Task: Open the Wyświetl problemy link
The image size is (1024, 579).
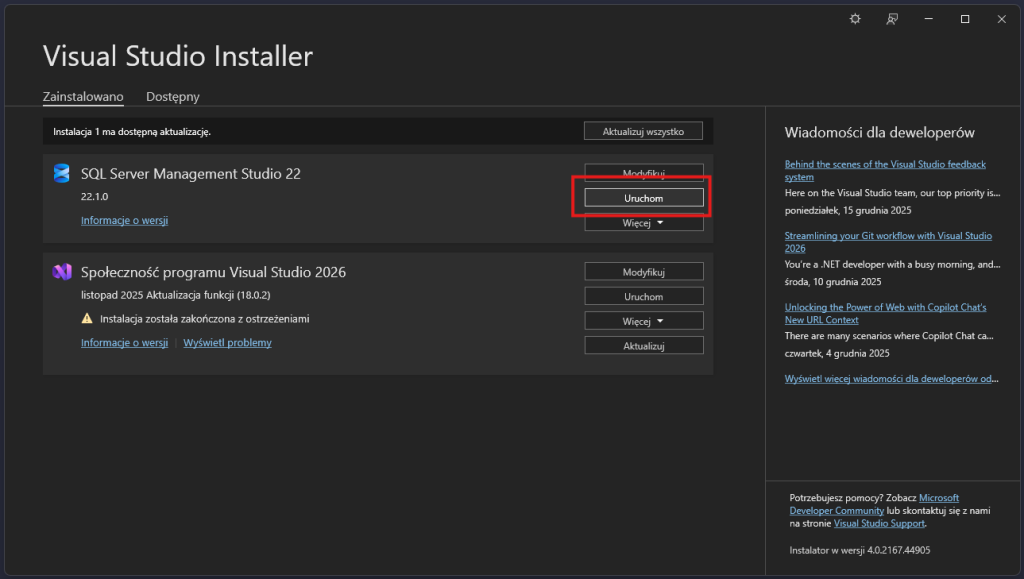Action: [227, 343]
